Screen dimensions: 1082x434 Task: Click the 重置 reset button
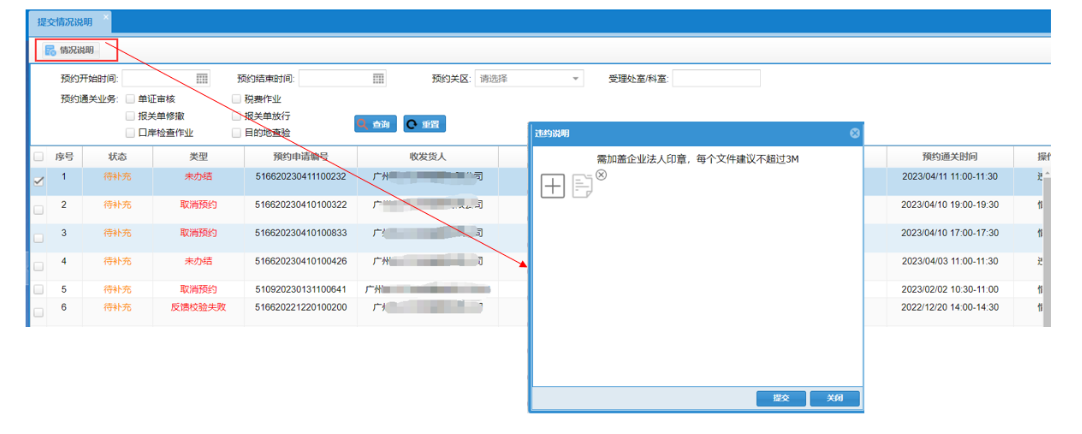(x=424, y=124)
